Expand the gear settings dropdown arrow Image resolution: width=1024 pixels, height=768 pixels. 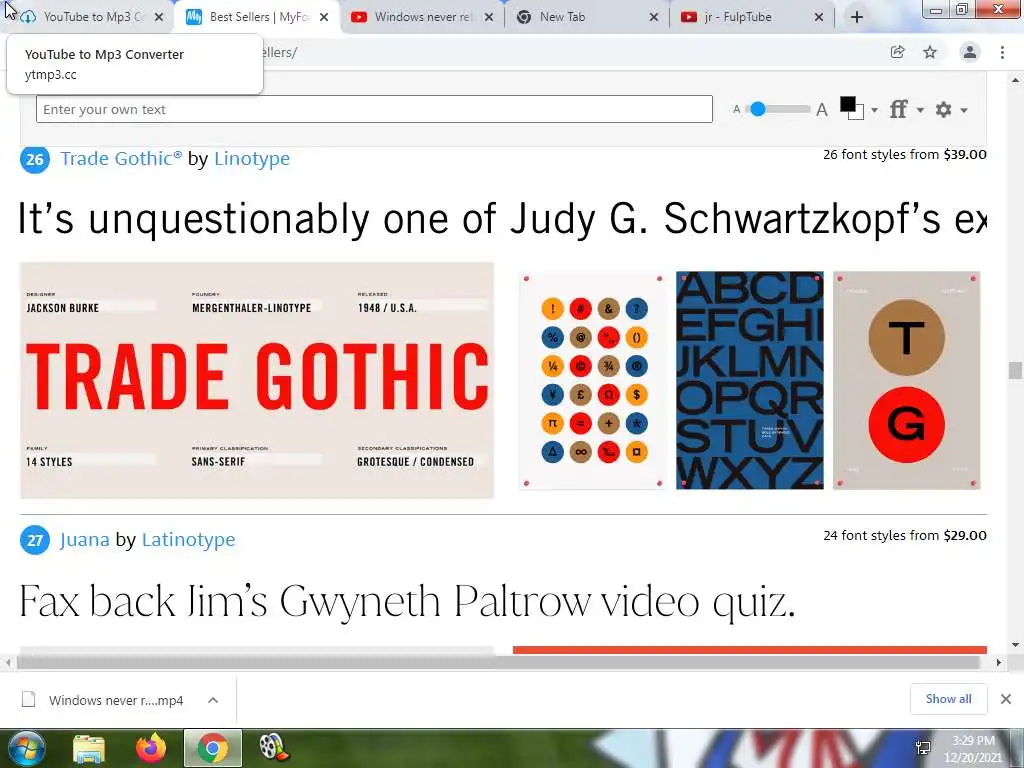(964, 110)
